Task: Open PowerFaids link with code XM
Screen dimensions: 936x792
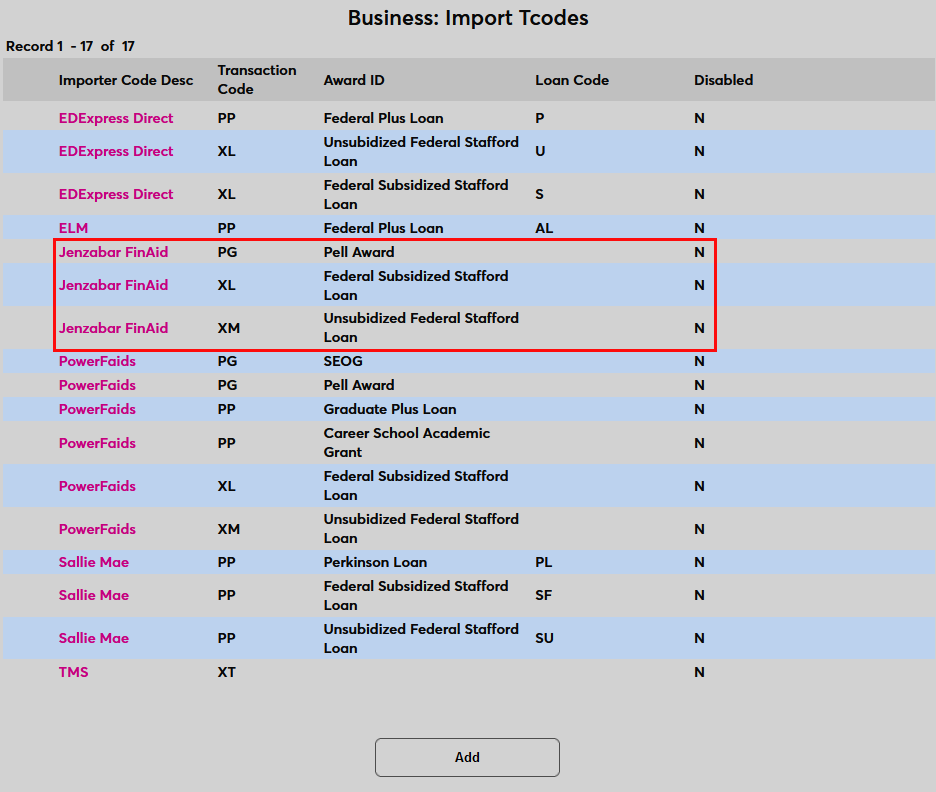Action: tap(97, 529)
